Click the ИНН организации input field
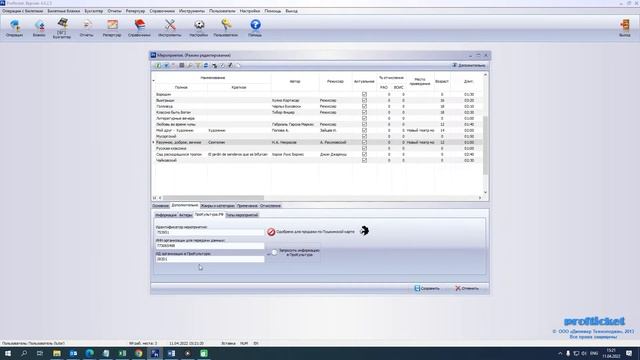Image resolution: width=640 pixels, height=360 pixels. (210, 246)
